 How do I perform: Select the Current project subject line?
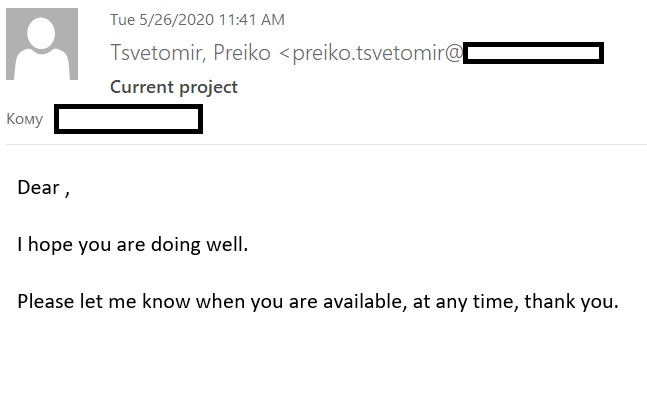[174, 87]
